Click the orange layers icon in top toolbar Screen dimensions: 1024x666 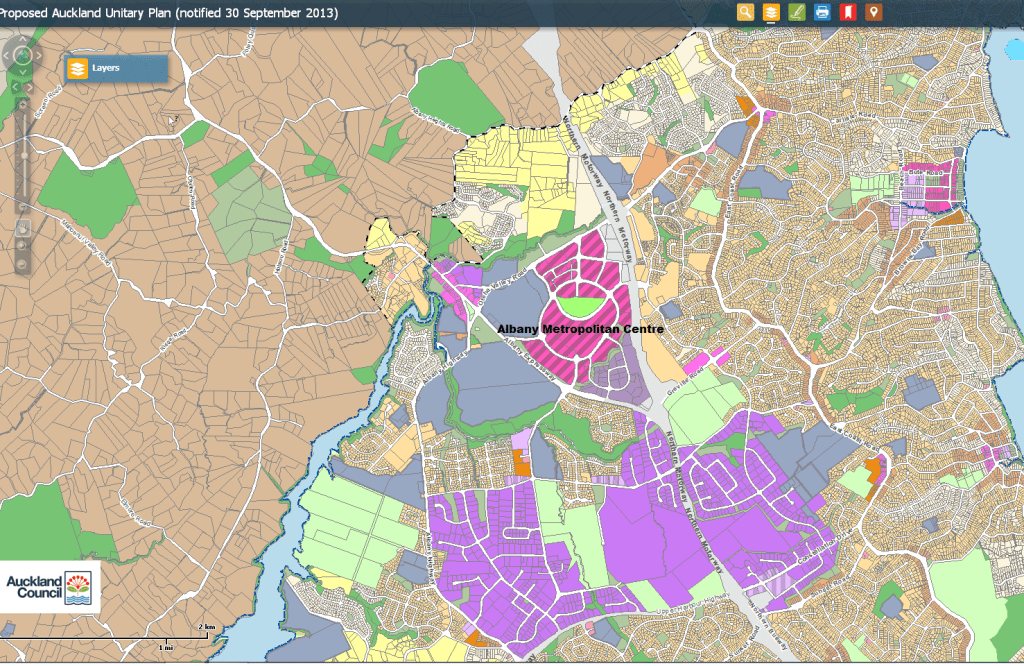[x=772, y=12]
